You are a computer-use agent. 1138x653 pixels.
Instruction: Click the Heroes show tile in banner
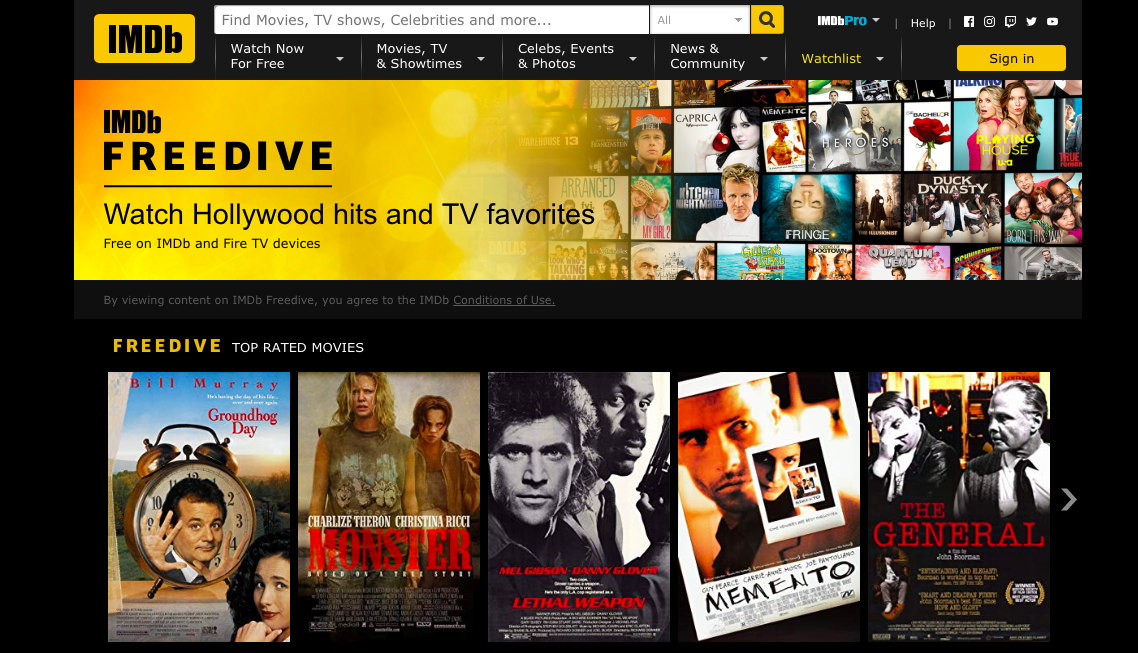[854, 138]
